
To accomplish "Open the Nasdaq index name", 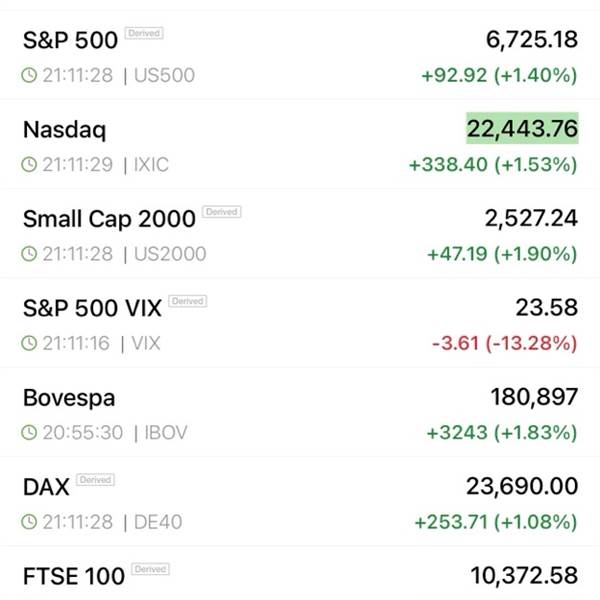I will (64, 130).
